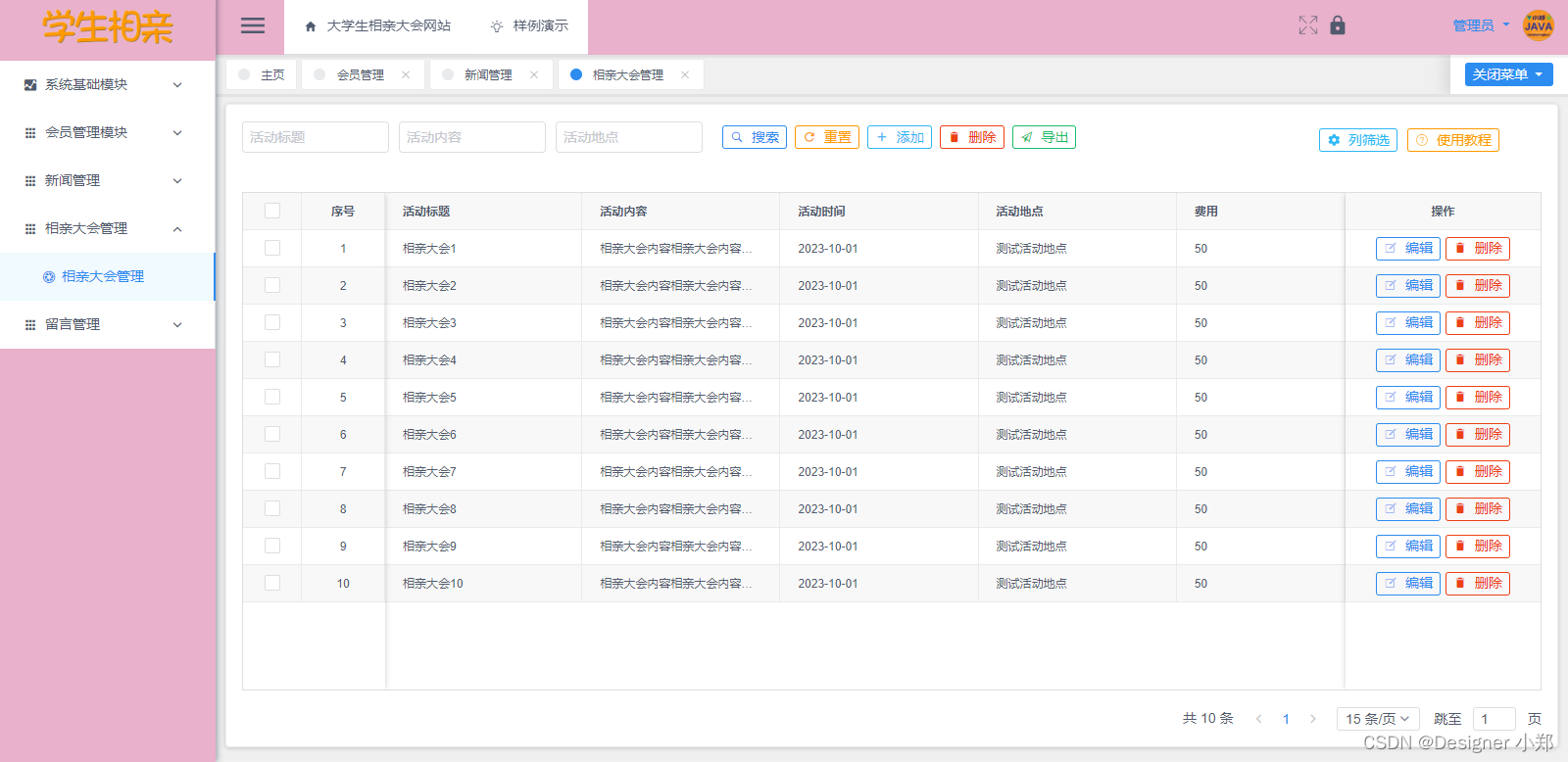The height and width of the screenshot is (762, 1568).
Task: Click the 搜索 search button
Action: pos(755,137)
